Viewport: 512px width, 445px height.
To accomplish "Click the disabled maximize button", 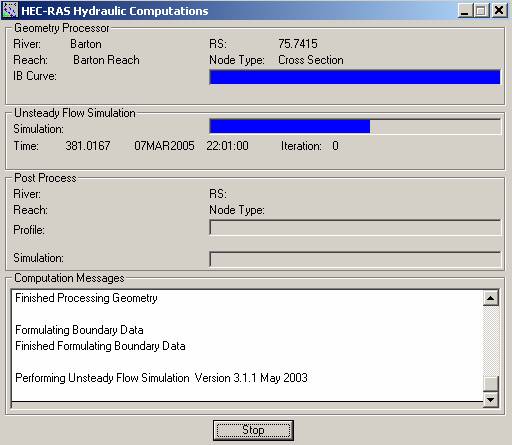I will [481, 10].
